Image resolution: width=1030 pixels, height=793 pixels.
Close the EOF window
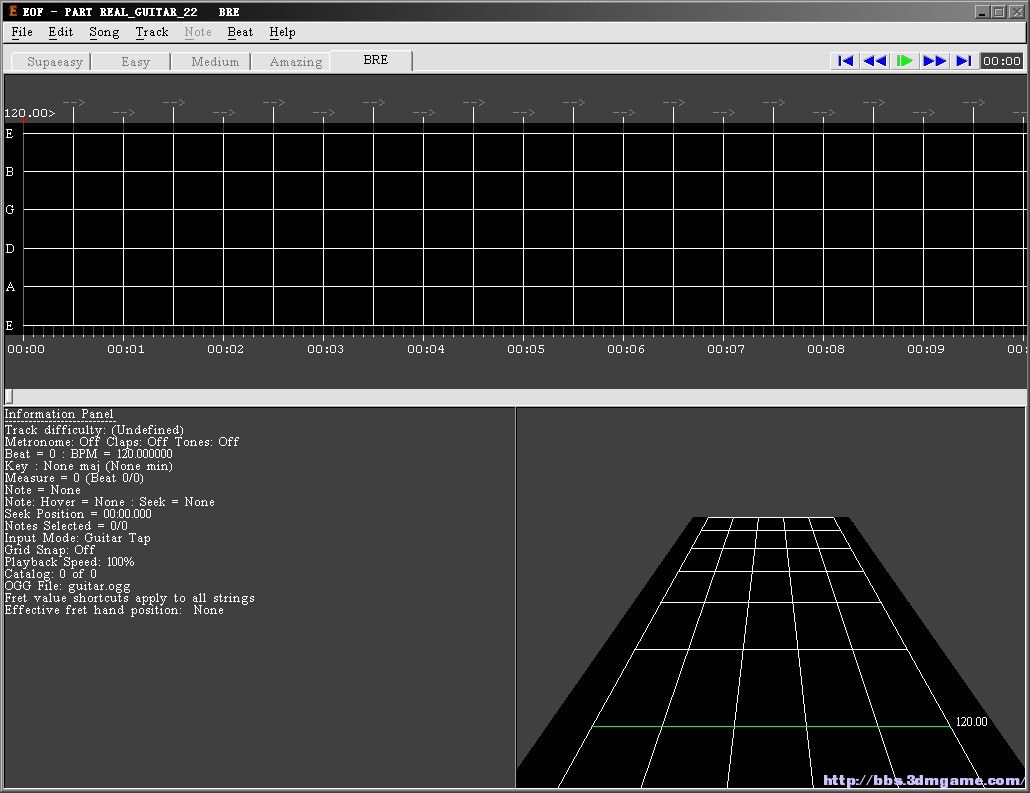pyautogui.click(x=1016, y=12)
